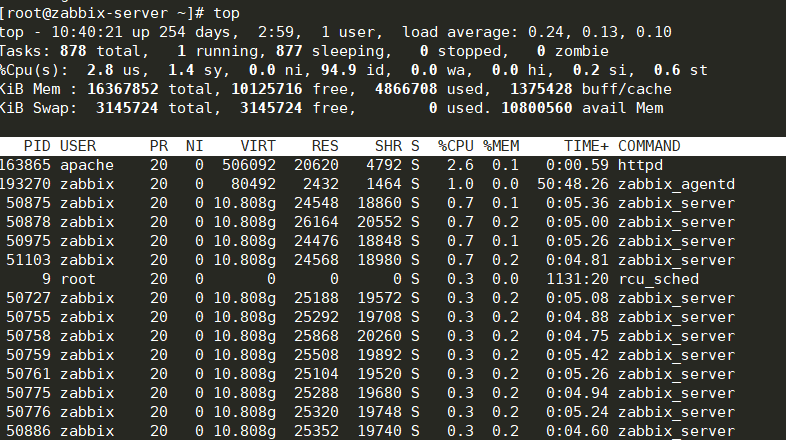Select the SHR column header
Viewport: 786px width, 440px height.
[388, 146]
